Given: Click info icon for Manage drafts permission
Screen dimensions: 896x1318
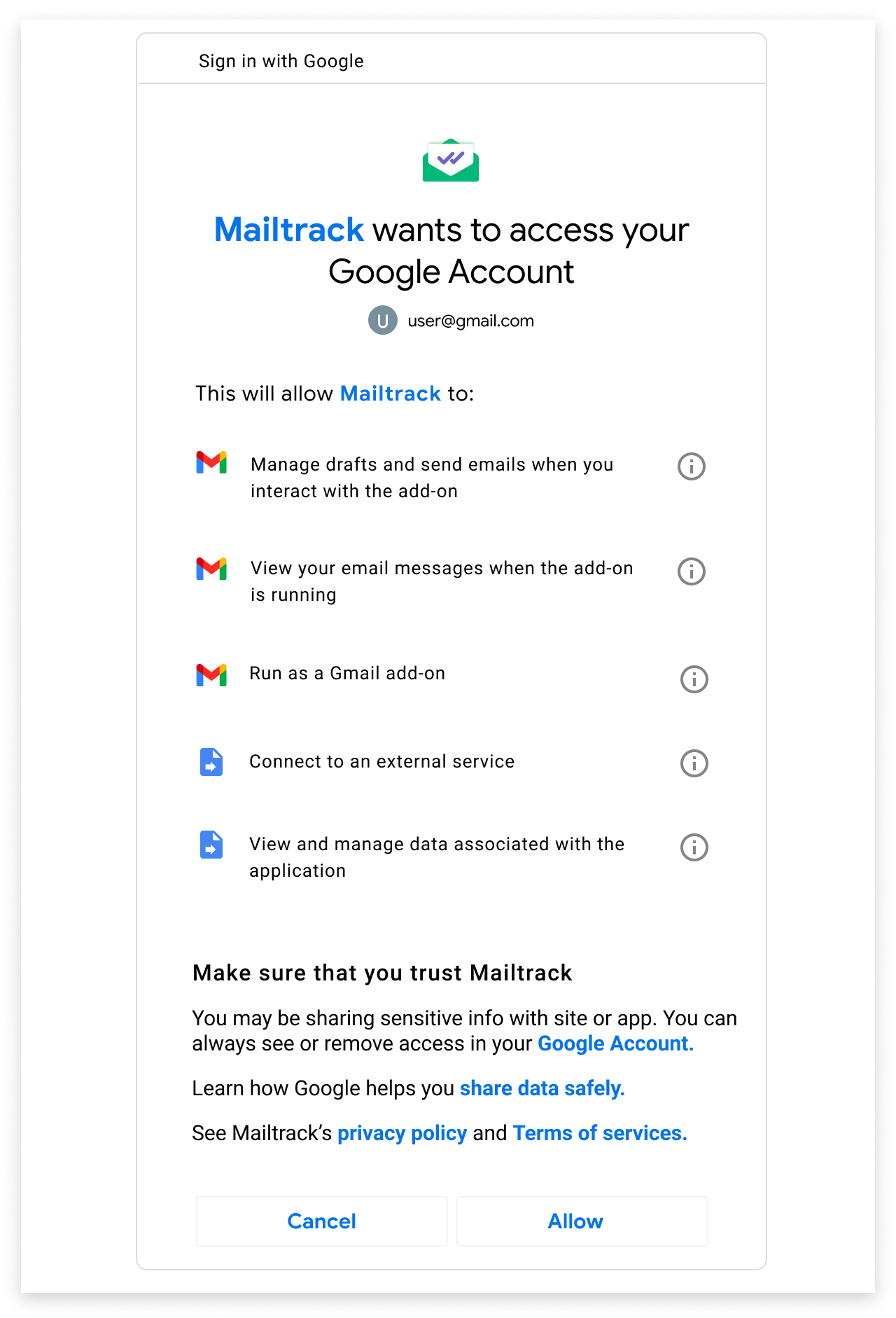Looking at the screenshot, I should coord(692,466).
